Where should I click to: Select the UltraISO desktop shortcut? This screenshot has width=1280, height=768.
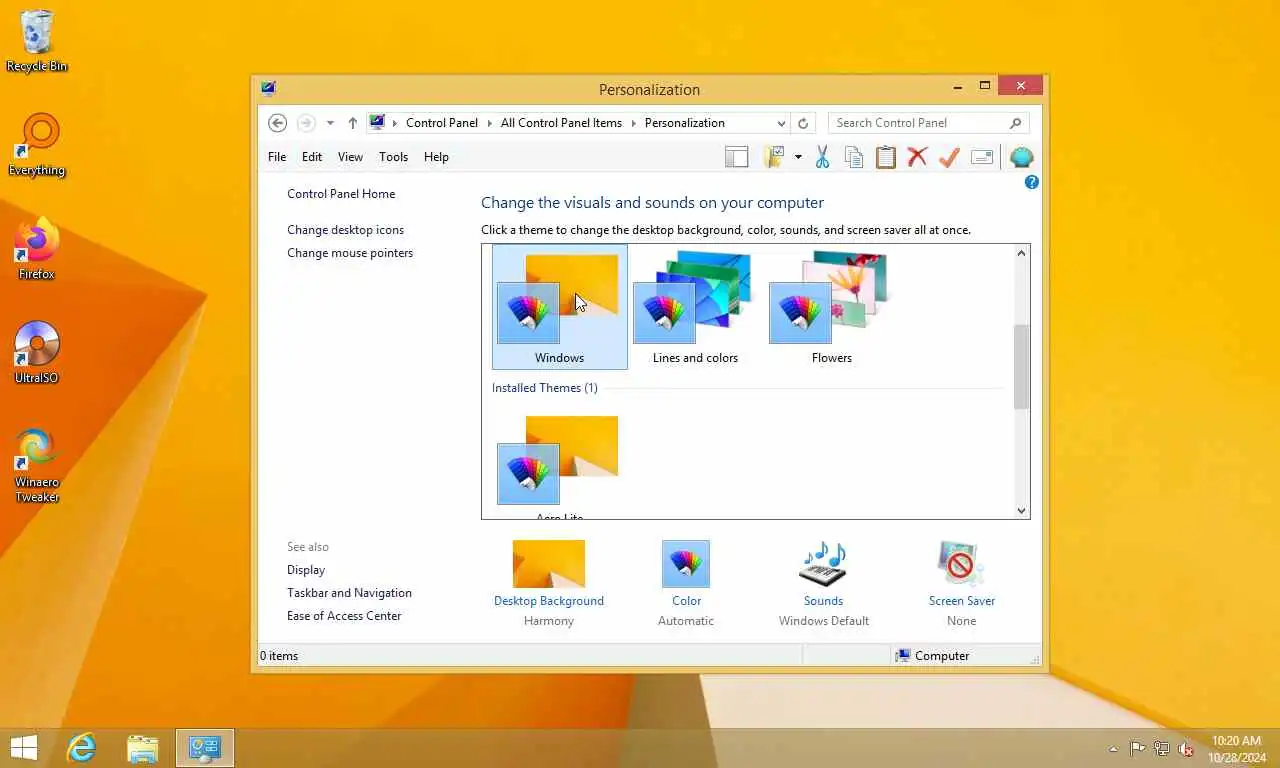[37, 353]
